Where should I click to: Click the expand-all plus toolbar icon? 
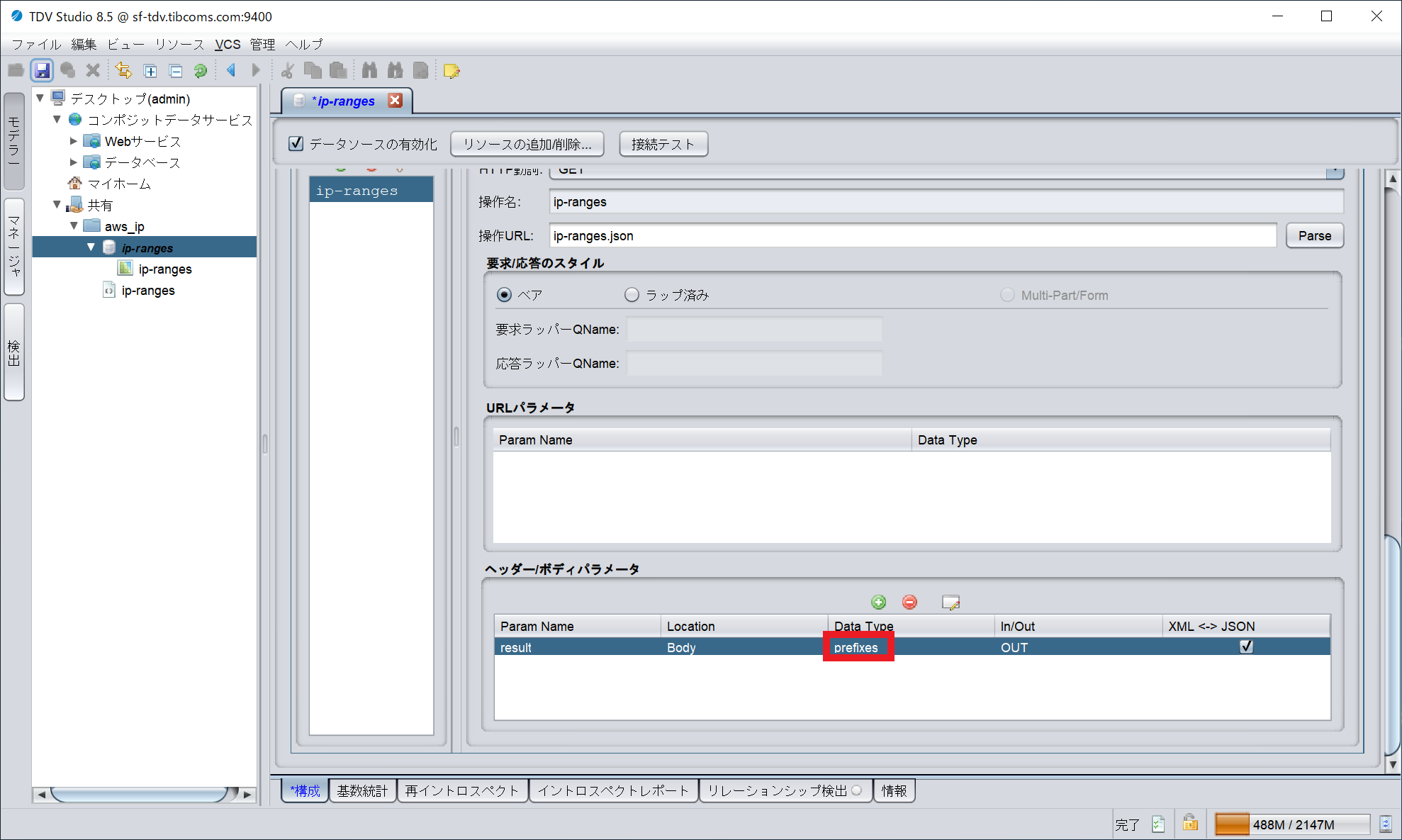pos(150,71)
